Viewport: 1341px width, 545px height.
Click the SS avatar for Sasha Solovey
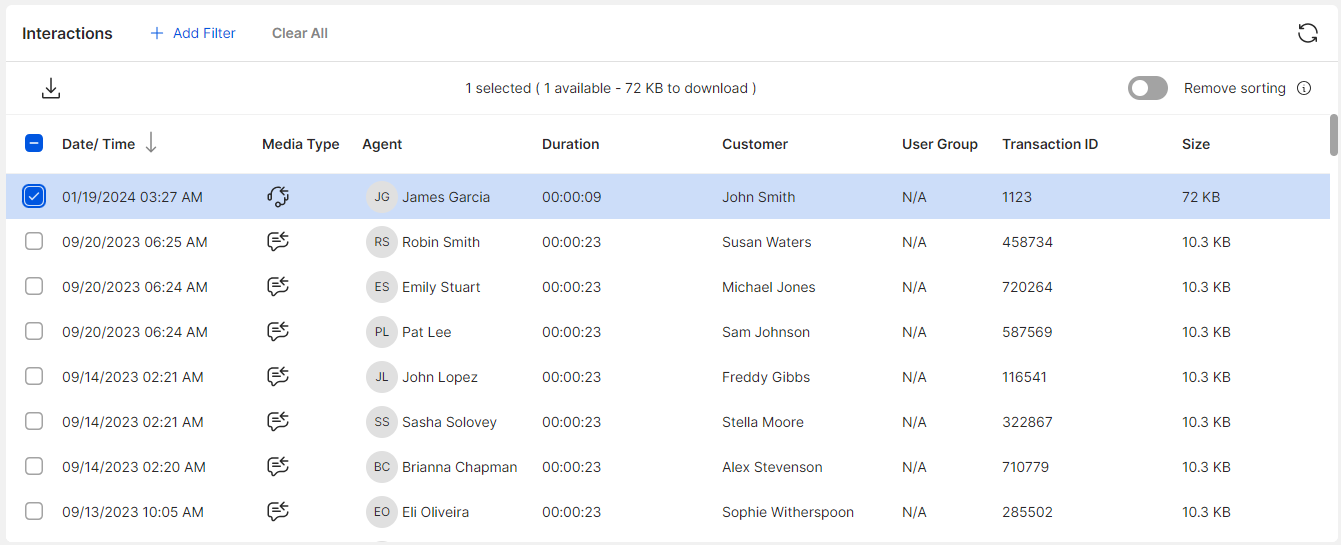point(382,422)
